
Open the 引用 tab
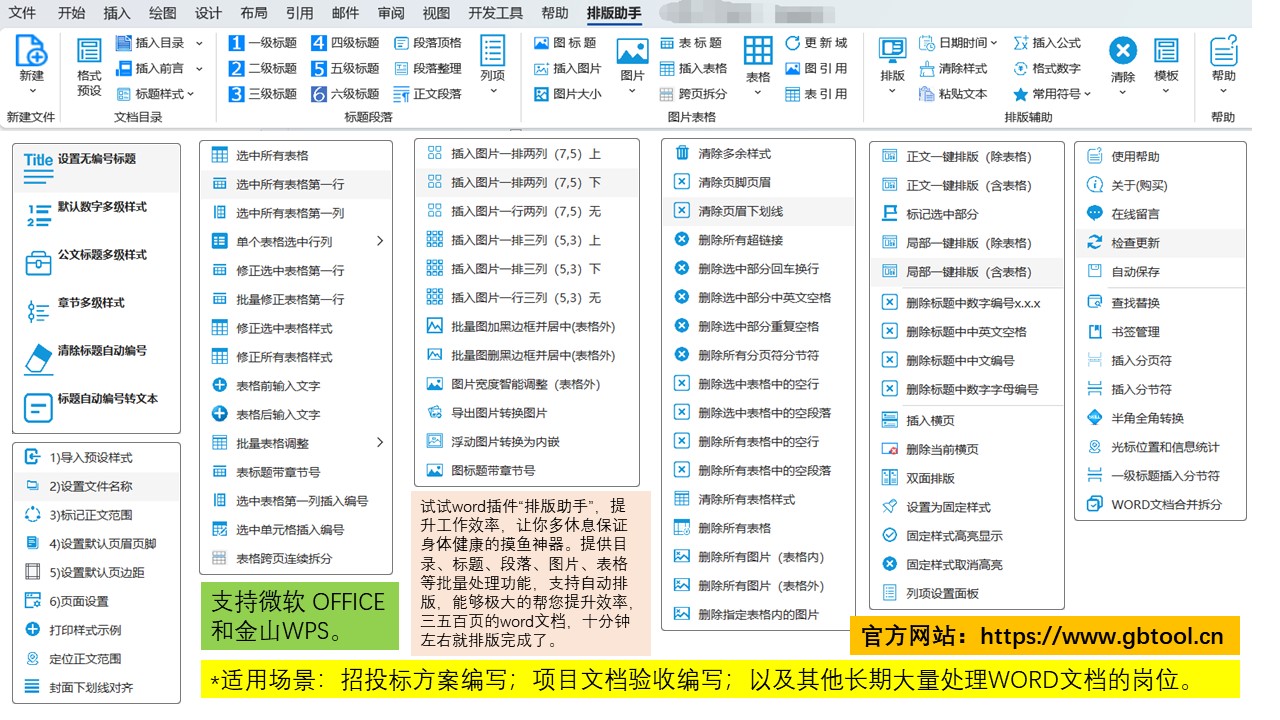coord(299,13)
